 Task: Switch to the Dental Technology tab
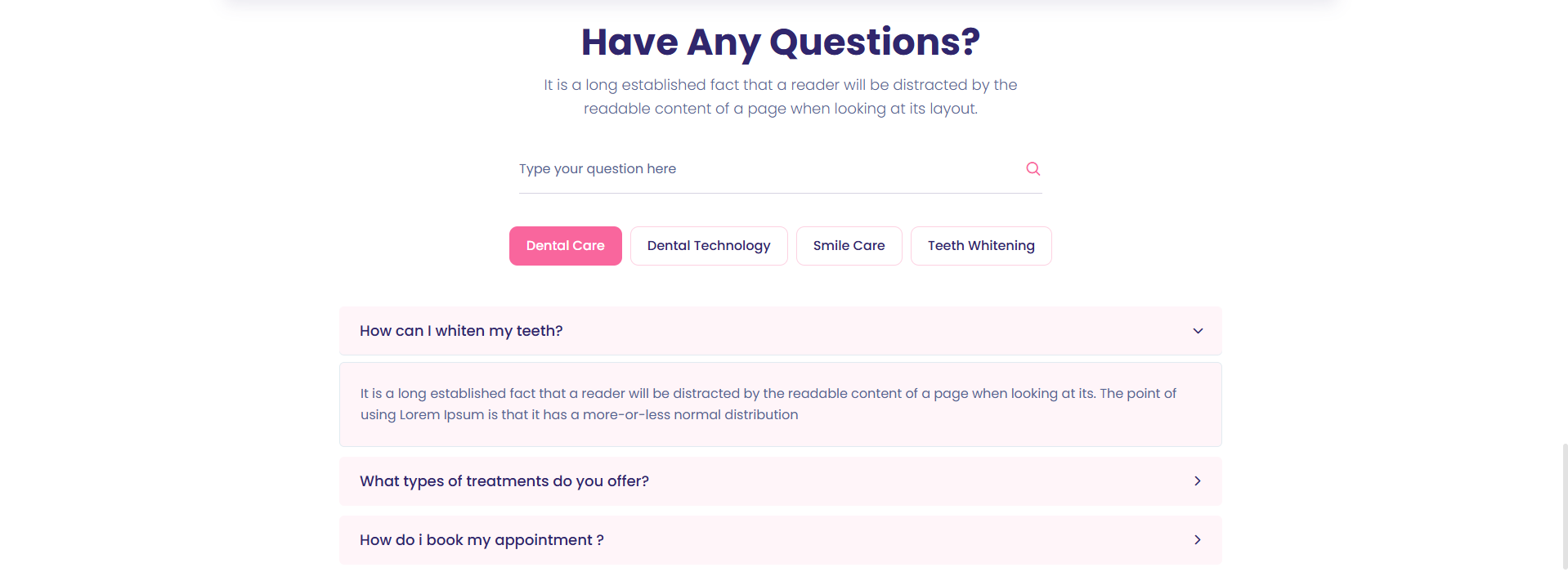tap(709, 246)
